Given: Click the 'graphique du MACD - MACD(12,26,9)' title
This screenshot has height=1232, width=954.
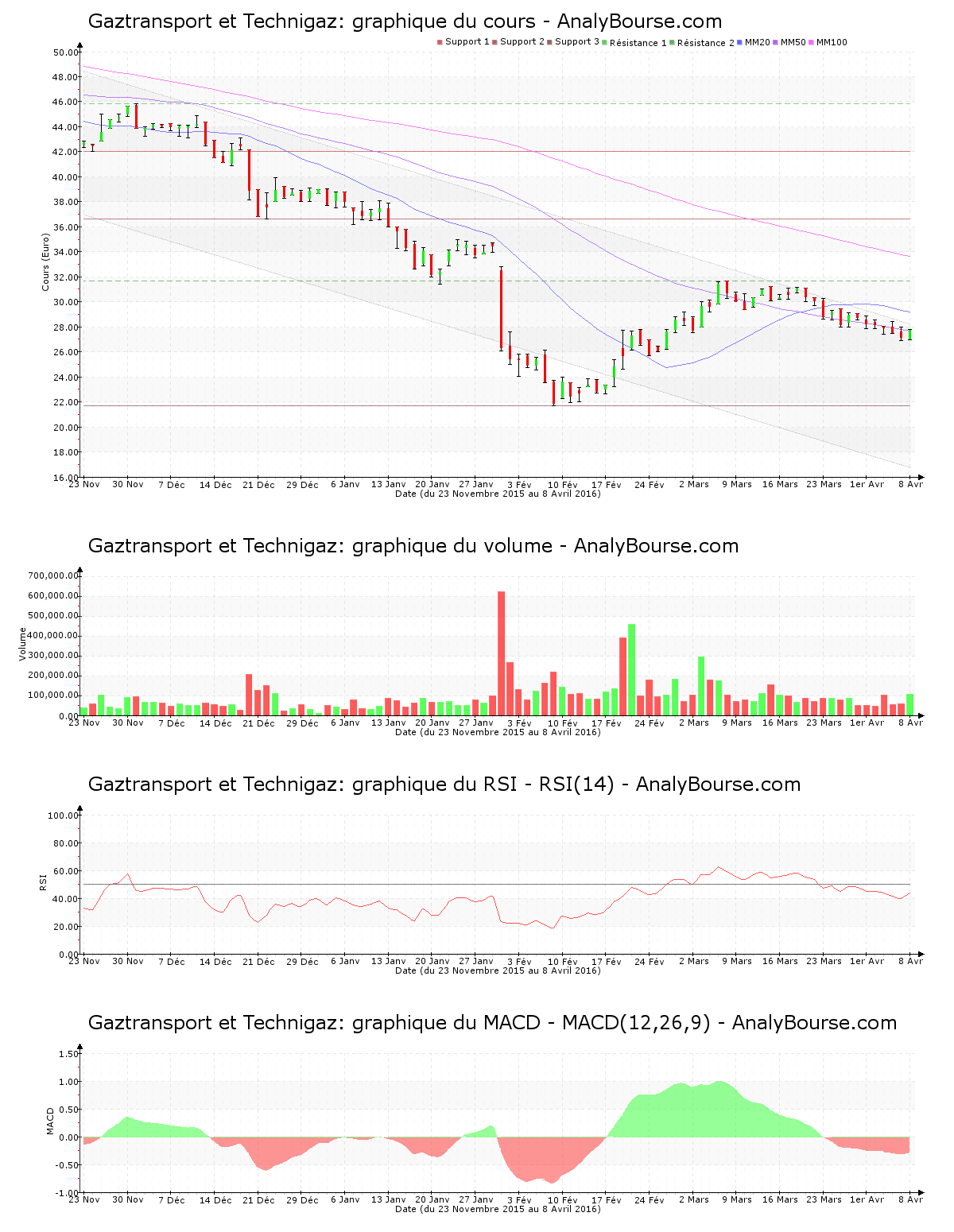Looking at the screenshot, I should (x=492, y=1023).
